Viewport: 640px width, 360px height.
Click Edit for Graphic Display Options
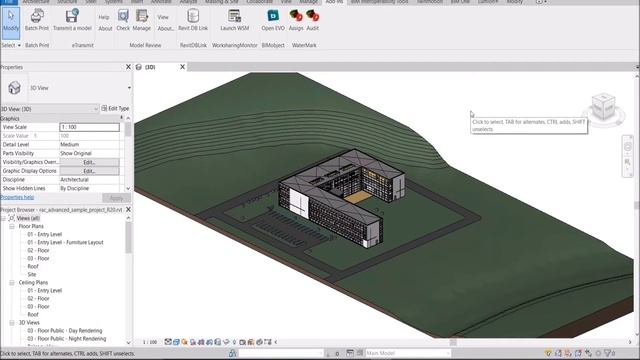click(89, 171)
